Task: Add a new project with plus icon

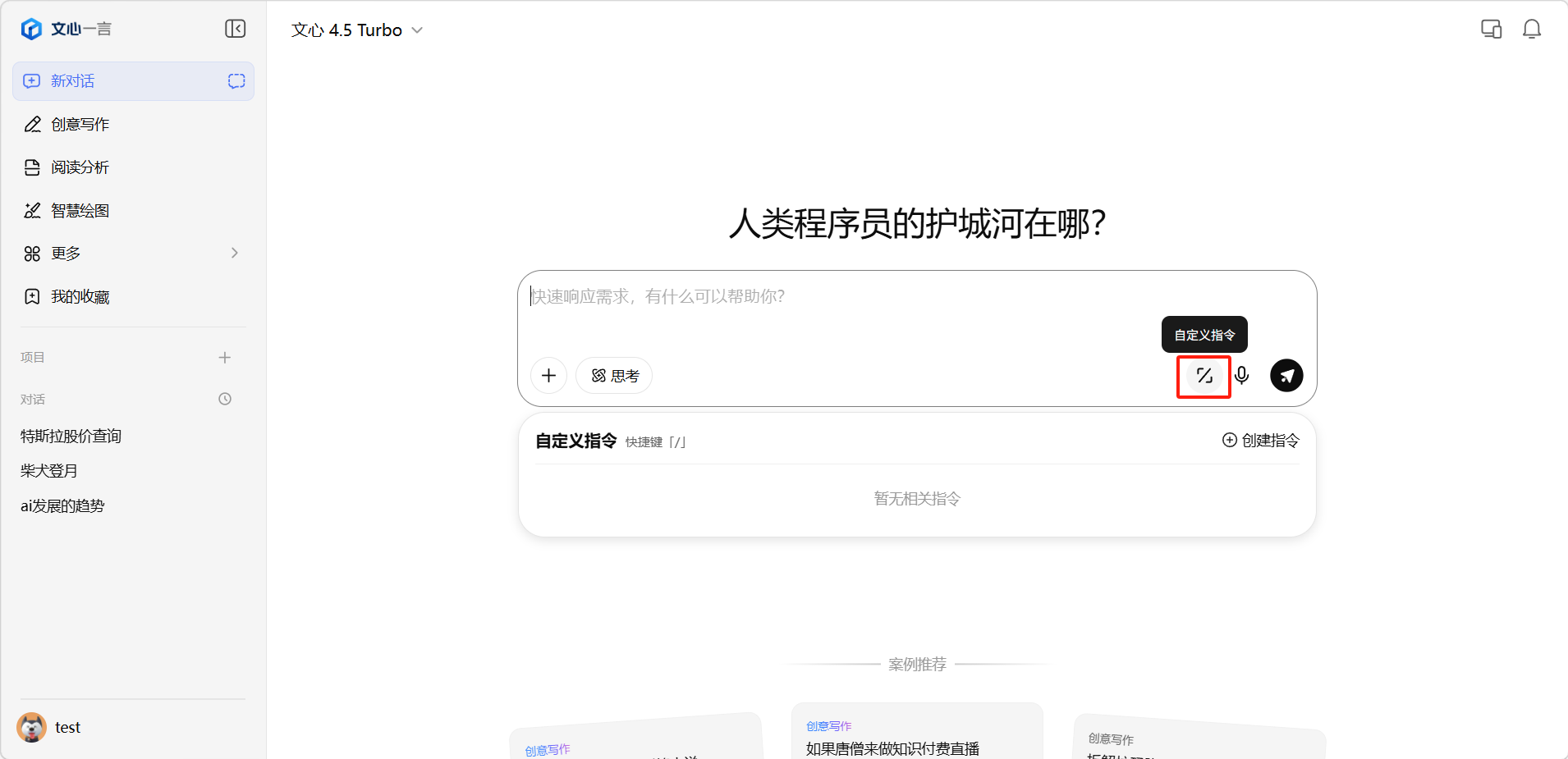Action: click(225, 358)
